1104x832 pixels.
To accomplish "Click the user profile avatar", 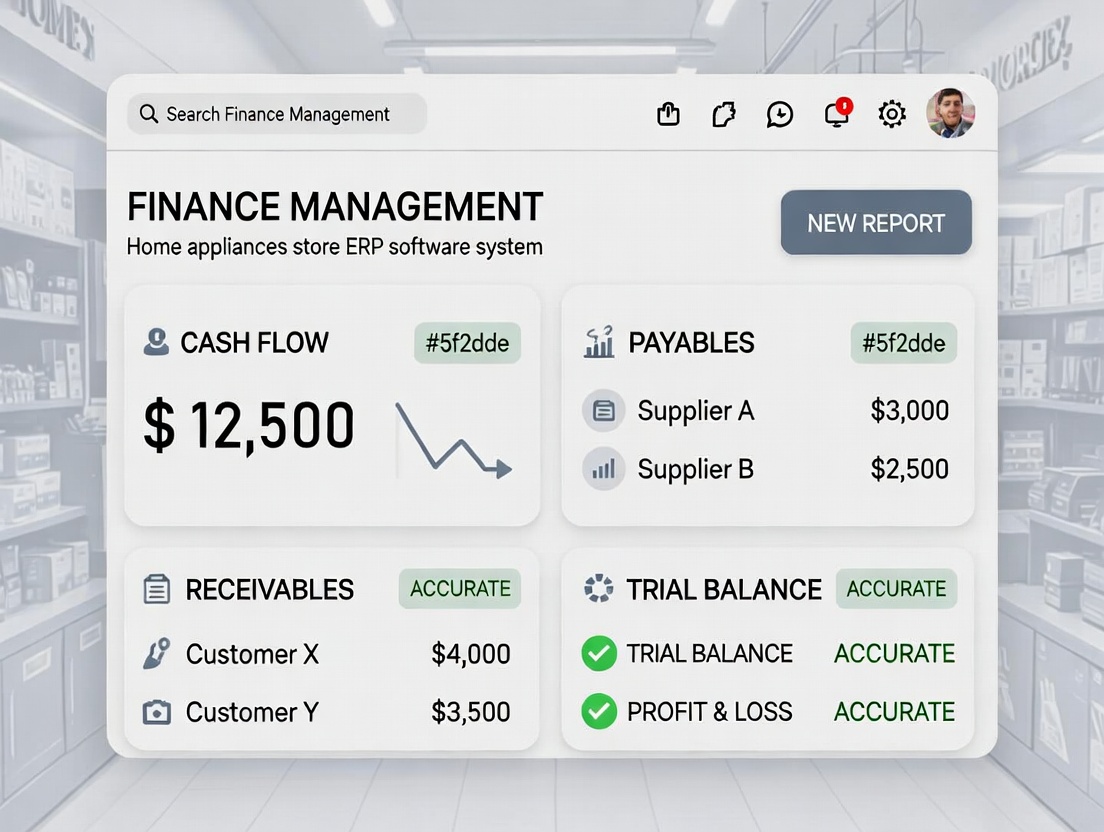I will tap(949, 113).
